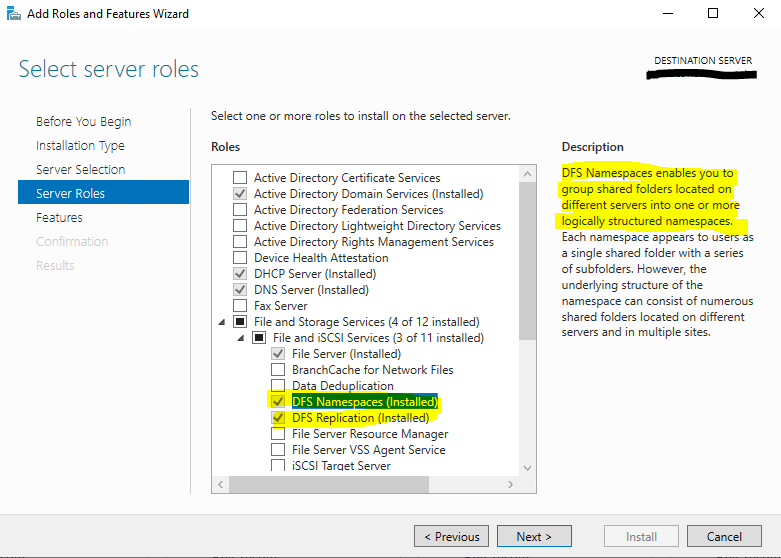Screen dimensions: 781x558
Task: Enable Active Directory Lightweight Directory Services
Action: 240,226
